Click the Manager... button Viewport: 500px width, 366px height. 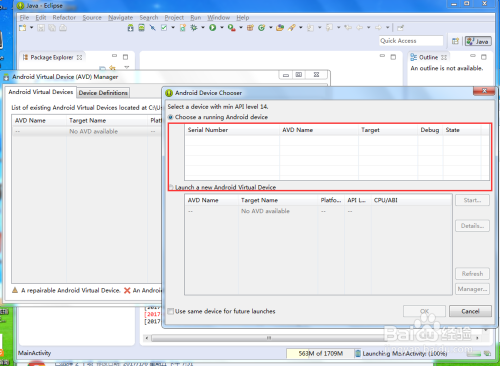coord(472,289)
